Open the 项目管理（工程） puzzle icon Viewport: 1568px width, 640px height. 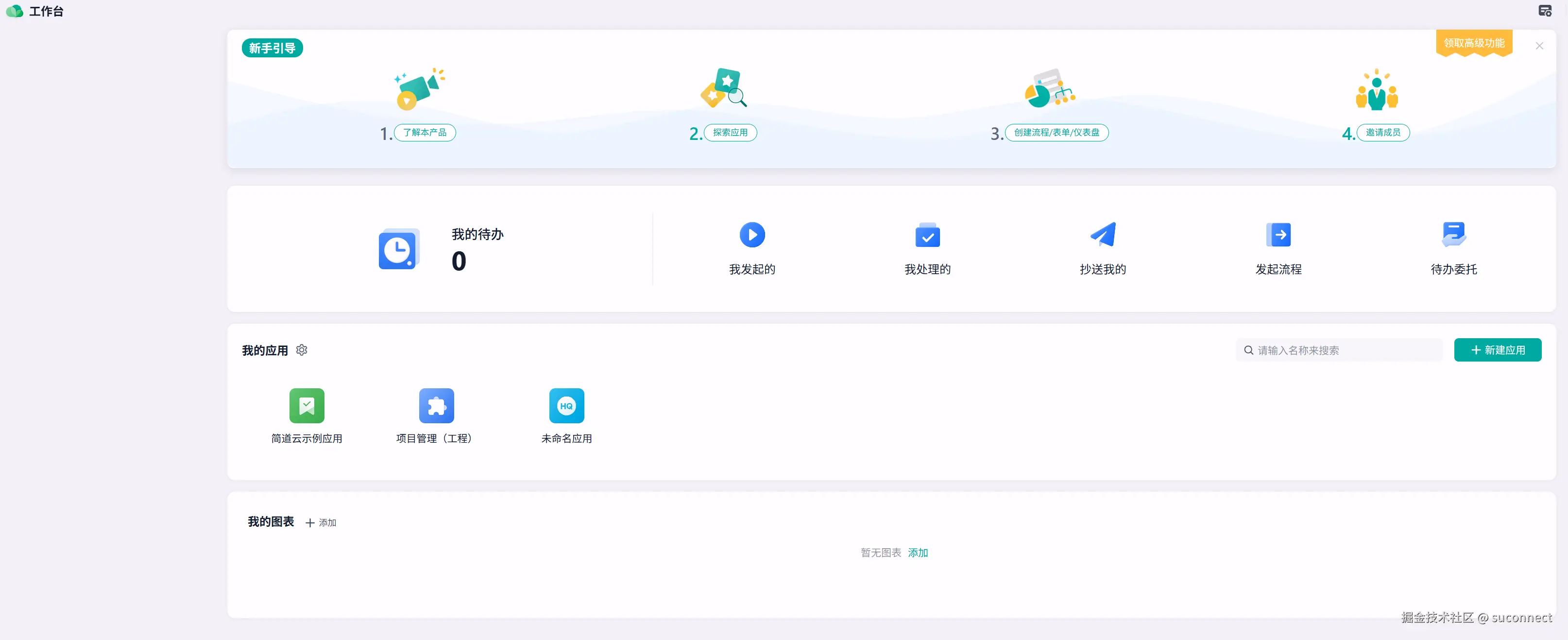(x=436, y=406)
